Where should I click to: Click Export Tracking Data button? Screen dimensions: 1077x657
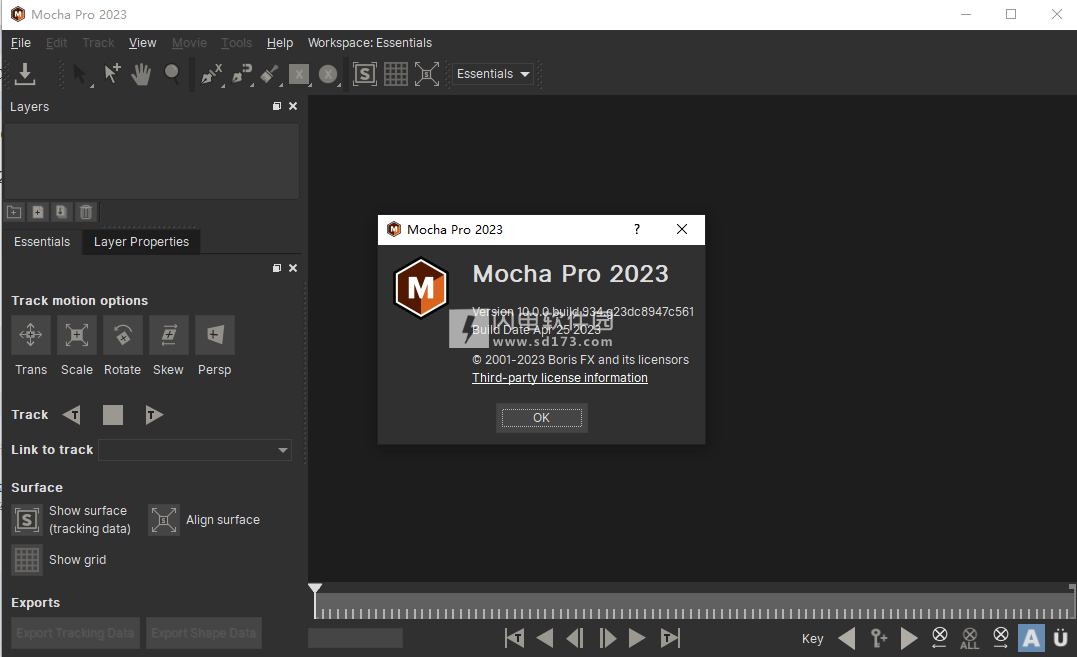tap(76, 633)
